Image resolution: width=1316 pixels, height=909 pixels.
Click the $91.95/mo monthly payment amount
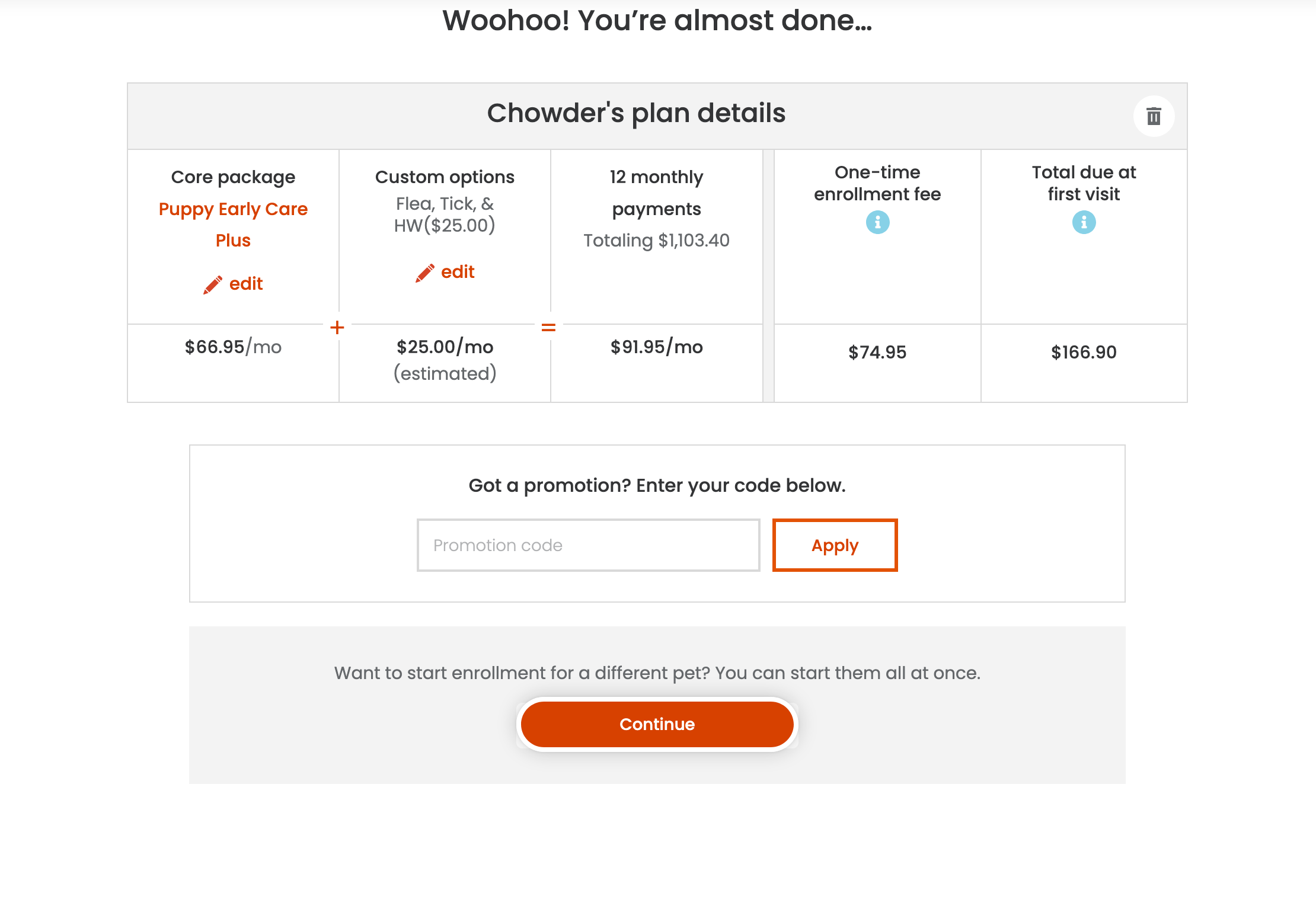point(656,347)
